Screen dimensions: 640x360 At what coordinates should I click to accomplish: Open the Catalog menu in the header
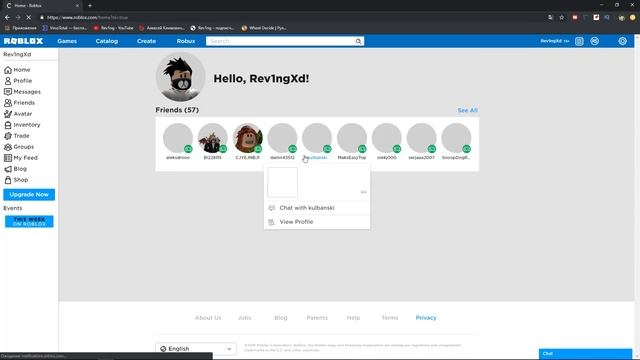click(107, 41)
